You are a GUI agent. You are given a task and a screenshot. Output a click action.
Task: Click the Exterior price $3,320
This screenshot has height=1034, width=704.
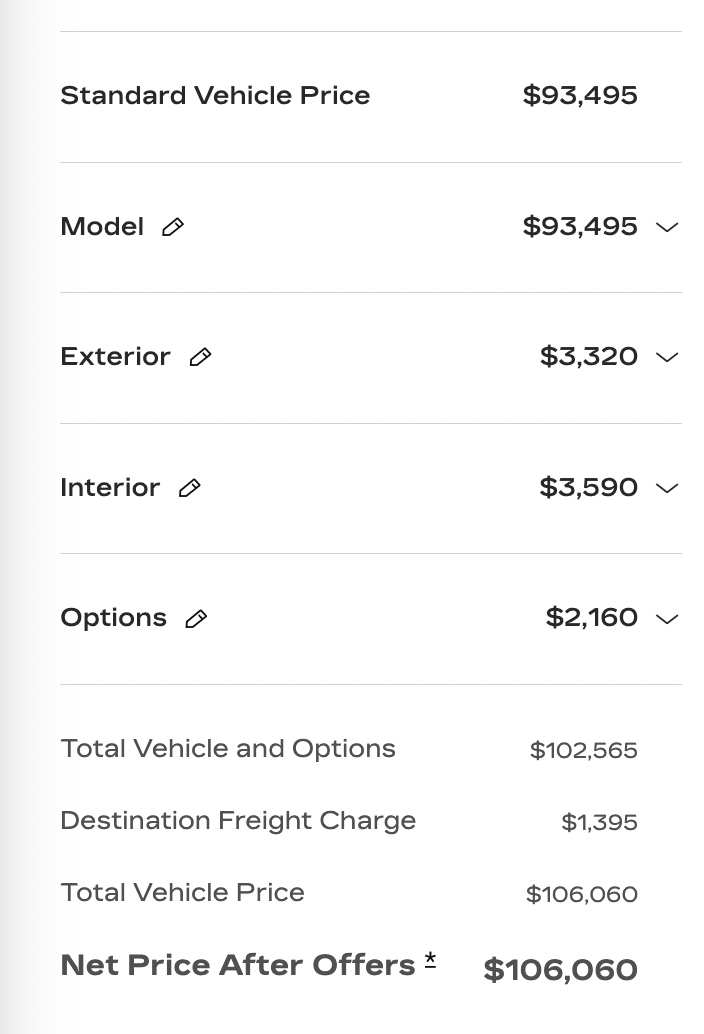click(589, 356)
